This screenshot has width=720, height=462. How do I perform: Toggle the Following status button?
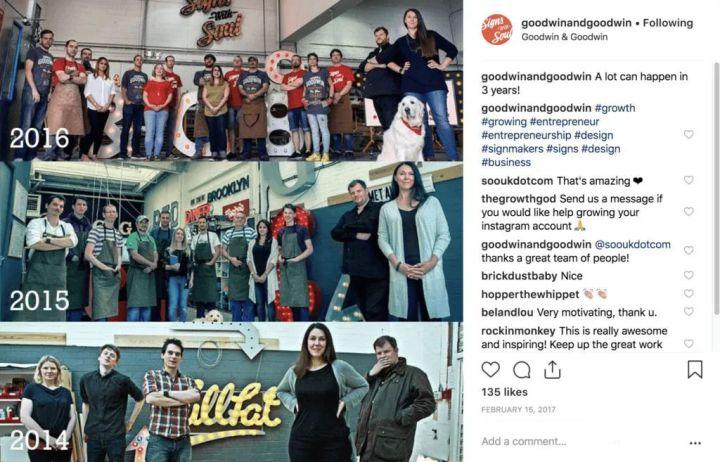668,23
